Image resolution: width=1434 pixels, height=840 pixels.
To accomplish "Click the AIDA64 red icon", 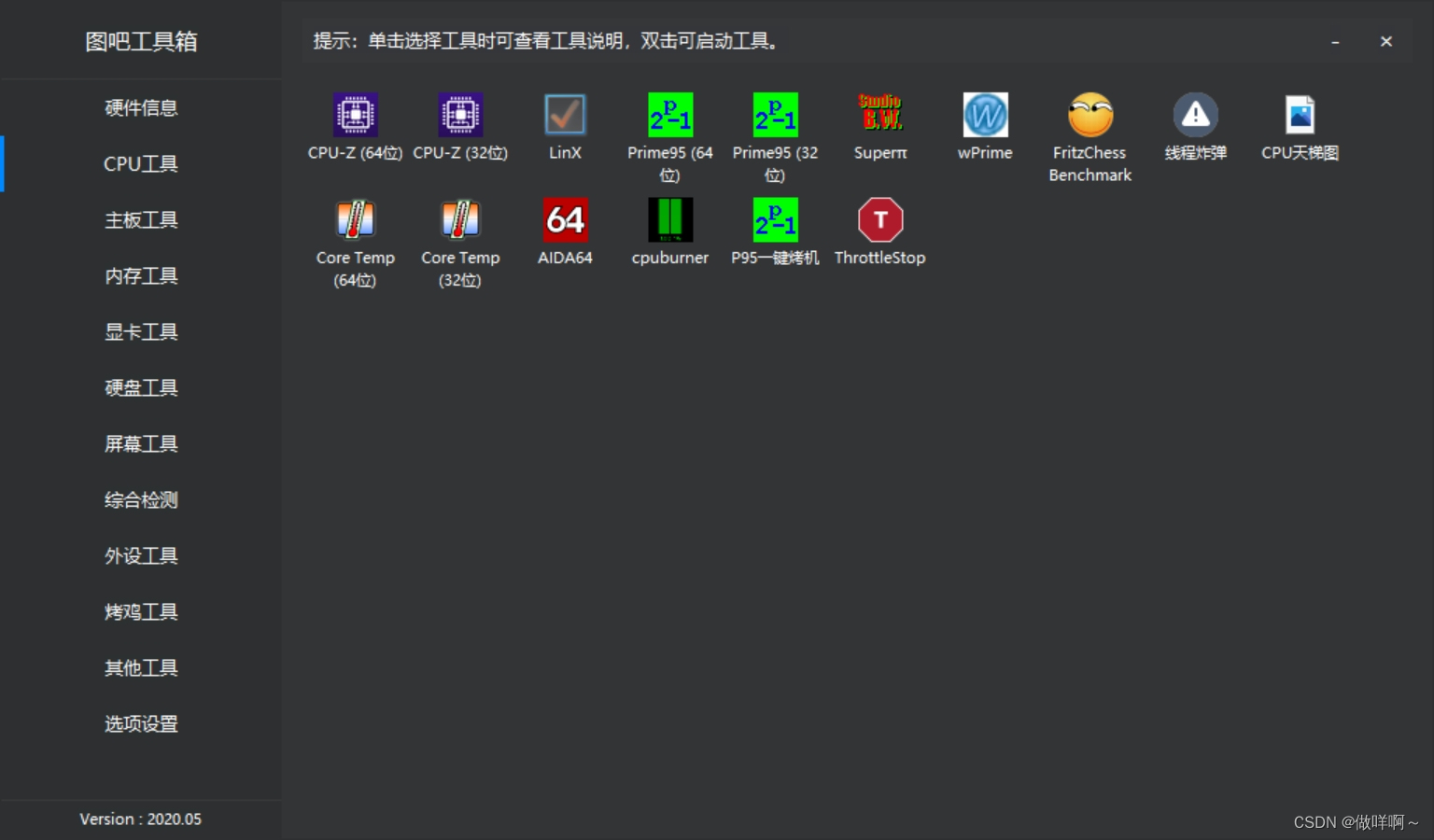I will 565,219.
